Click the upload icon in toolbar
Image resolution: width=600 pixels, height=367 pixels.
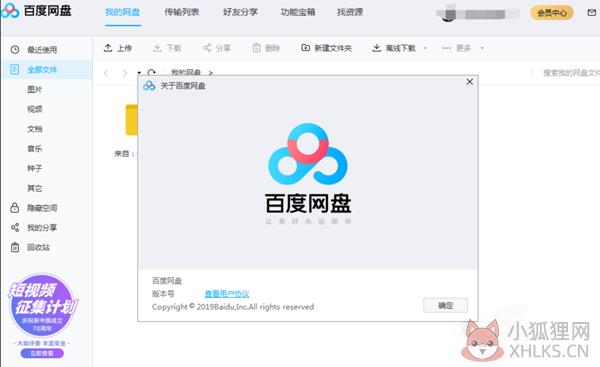coord(108,48)
